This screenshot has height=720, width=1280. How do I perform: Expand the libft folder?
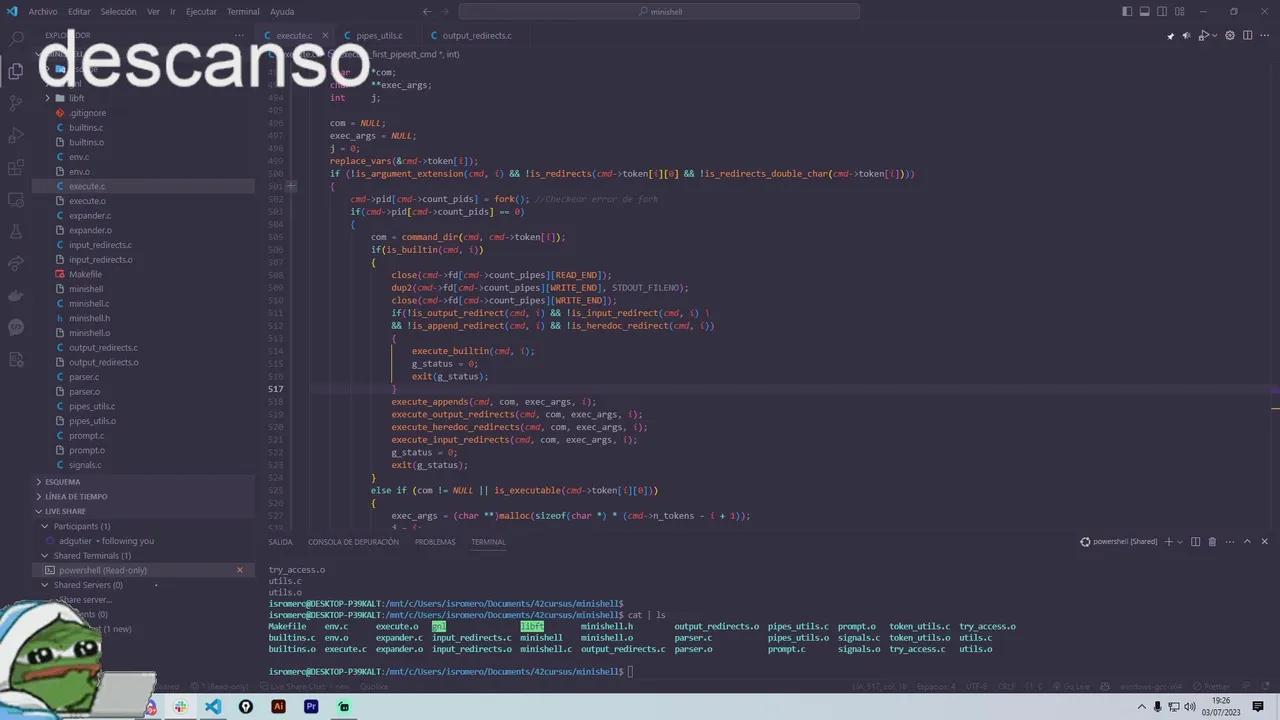coord(76,98)
